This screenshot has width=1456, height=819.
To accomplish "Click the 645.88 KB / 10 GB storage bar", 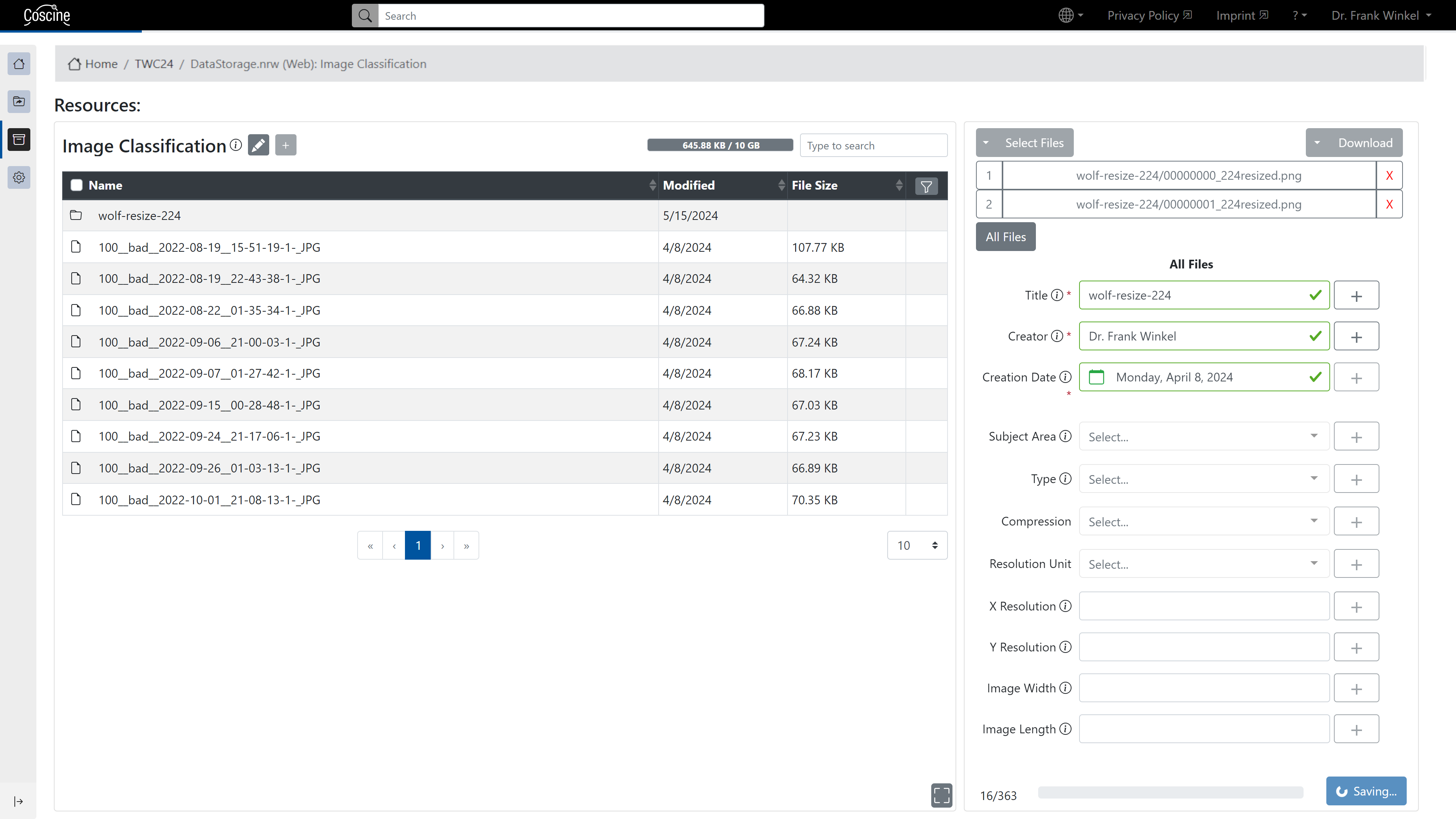I will 720,145.
